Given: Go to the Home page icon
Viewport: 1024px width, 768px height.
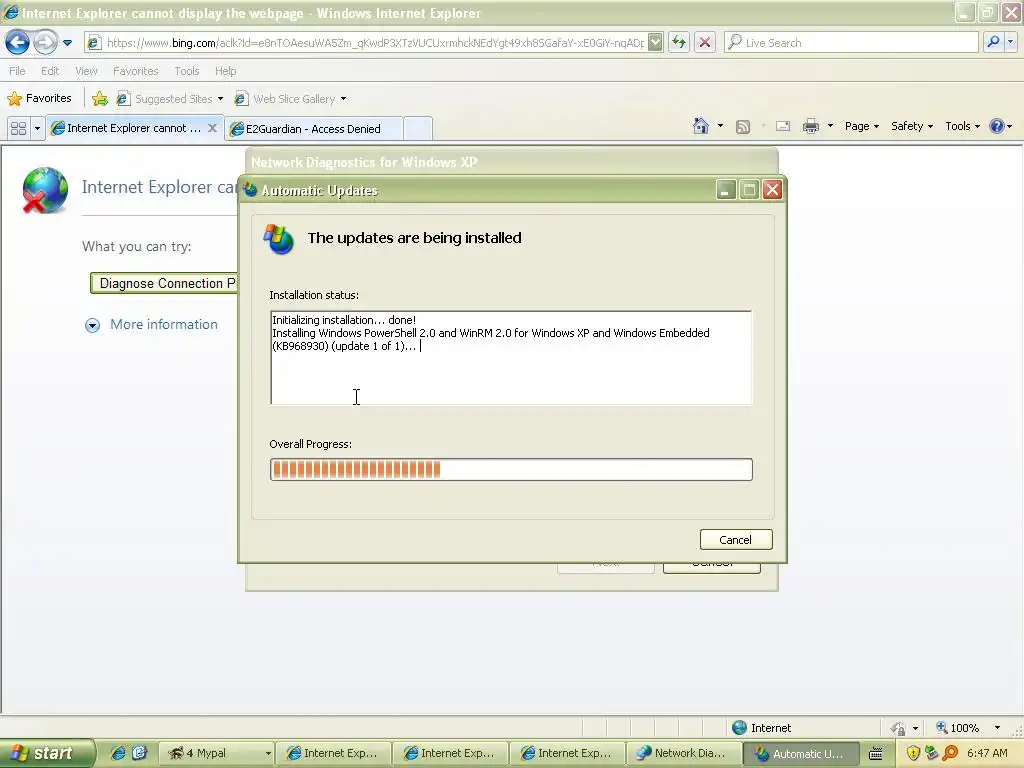Looking at the screenshot, I should tap(701, 126).
